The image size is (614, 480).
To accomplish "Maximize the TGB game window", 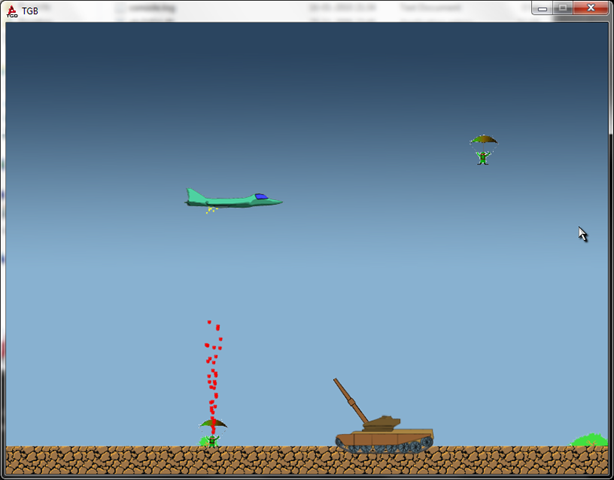I will tap(562, 8).
